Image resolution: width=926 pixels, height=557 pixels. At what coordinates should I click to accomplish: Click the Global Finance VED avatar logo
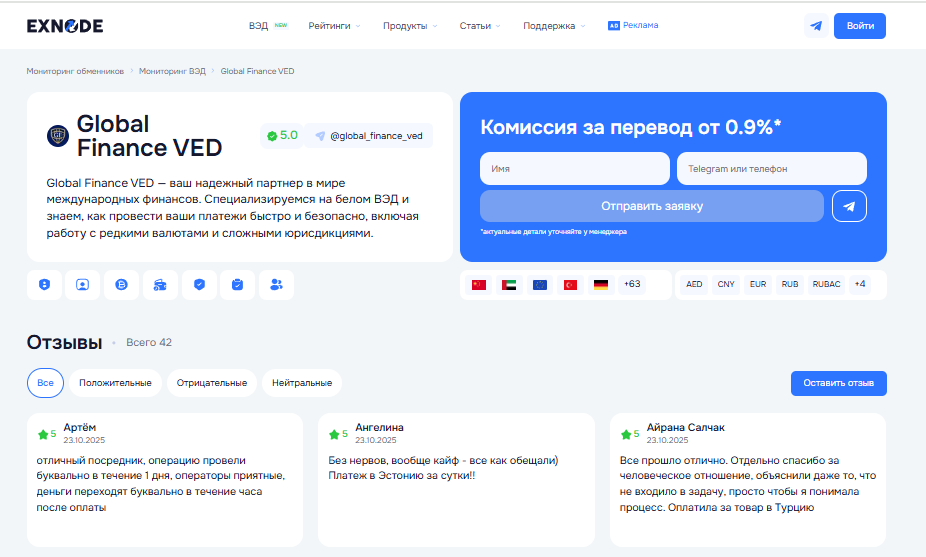coord(58,136)
